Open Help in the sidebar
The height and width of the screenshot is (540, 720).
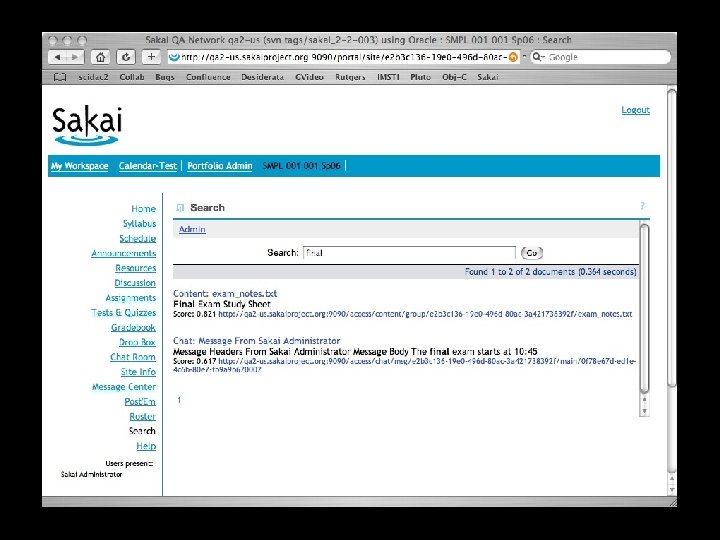(146, 446)
